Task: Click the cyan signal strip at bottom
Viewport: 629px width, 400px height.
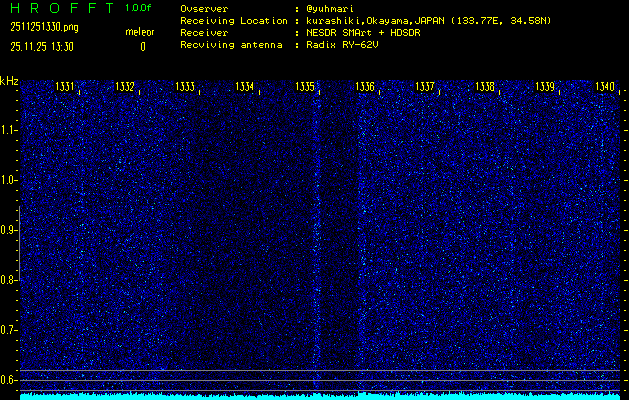Action: 320,396
